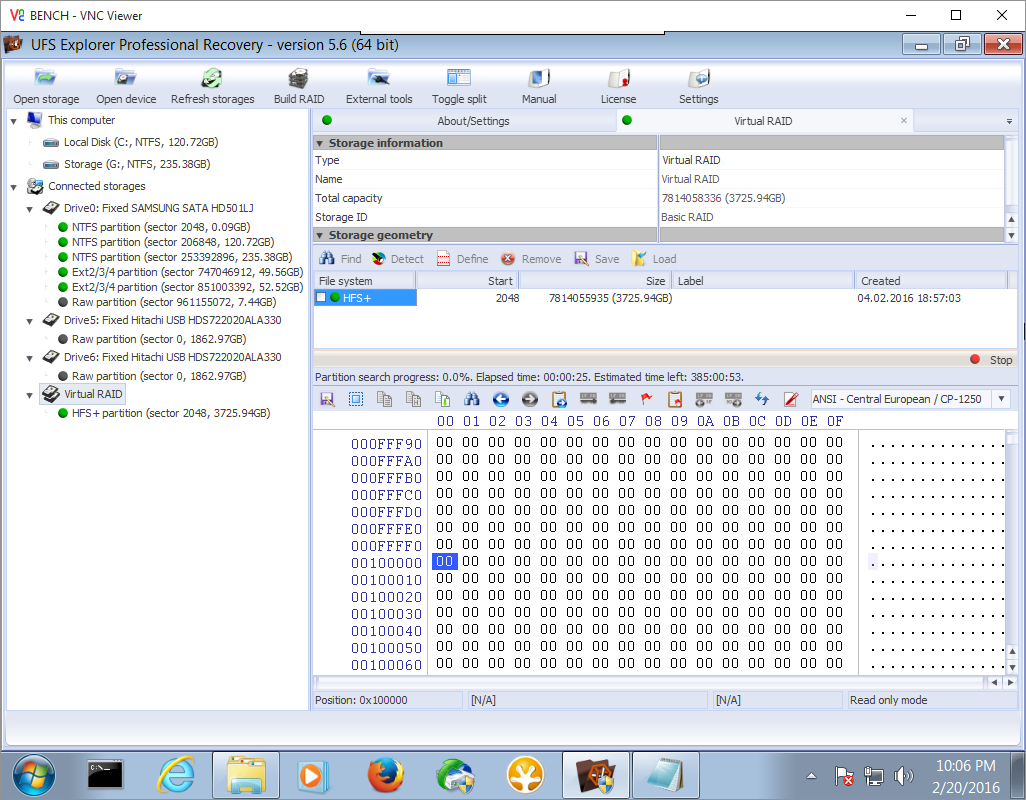Click the hex viewer save icon

tap(327, 399)
